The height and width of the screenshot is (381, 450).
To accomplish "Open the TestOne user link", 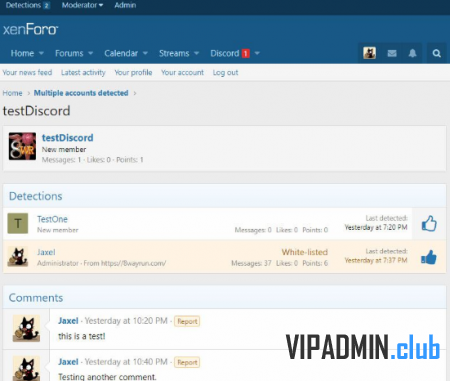I will pyautogui.click(x=52, y=219).
